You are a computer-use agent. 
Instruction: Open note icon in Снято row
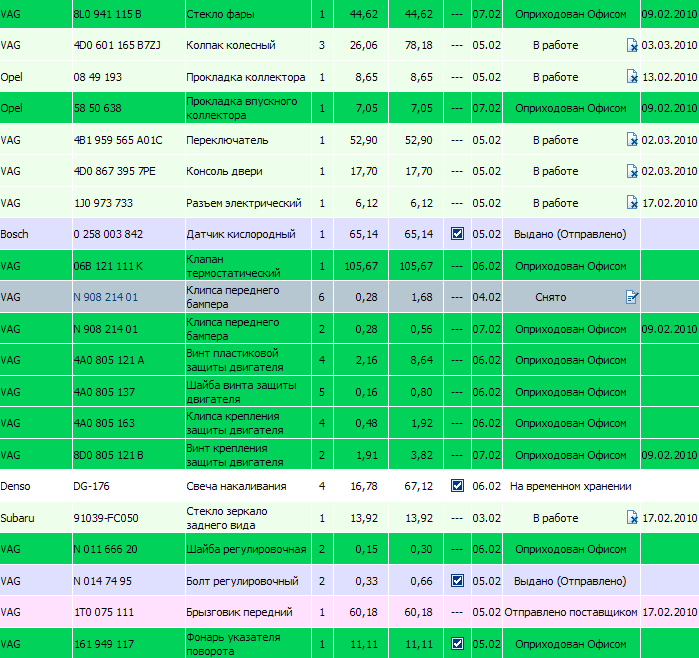pos(632,297)
